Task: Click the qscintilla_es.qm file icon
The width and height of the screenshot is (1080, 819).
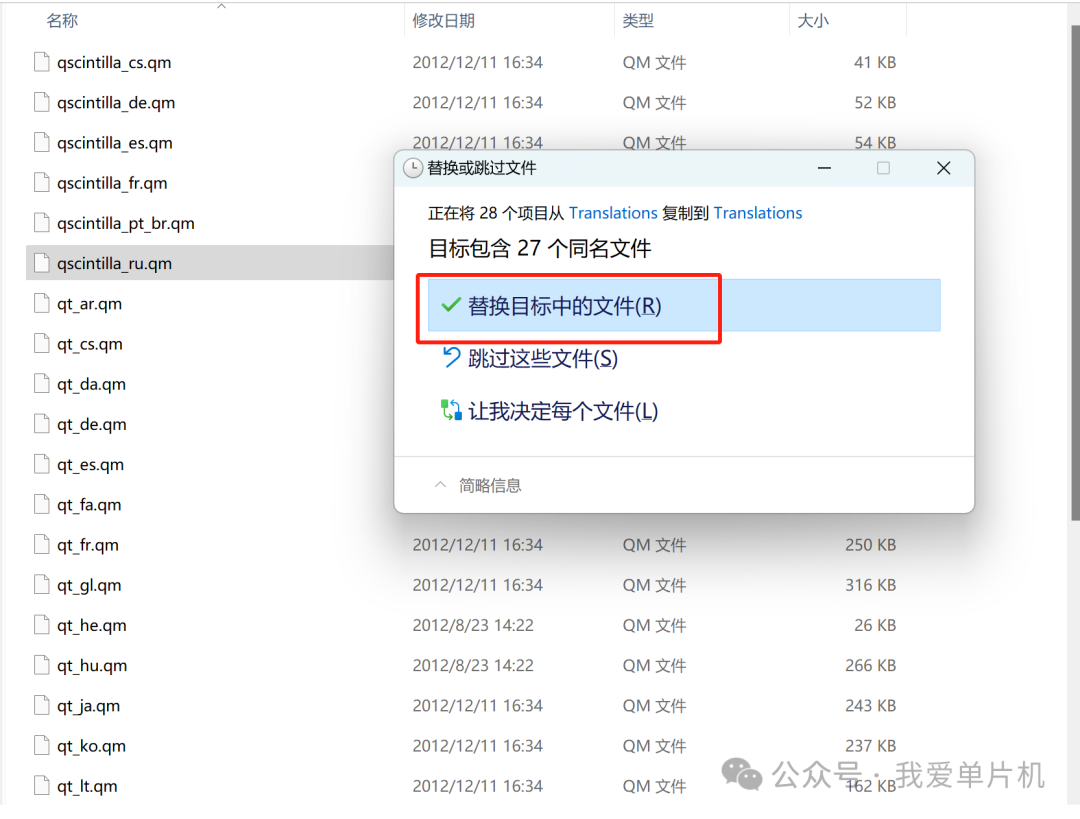Action: pos(42,143)
